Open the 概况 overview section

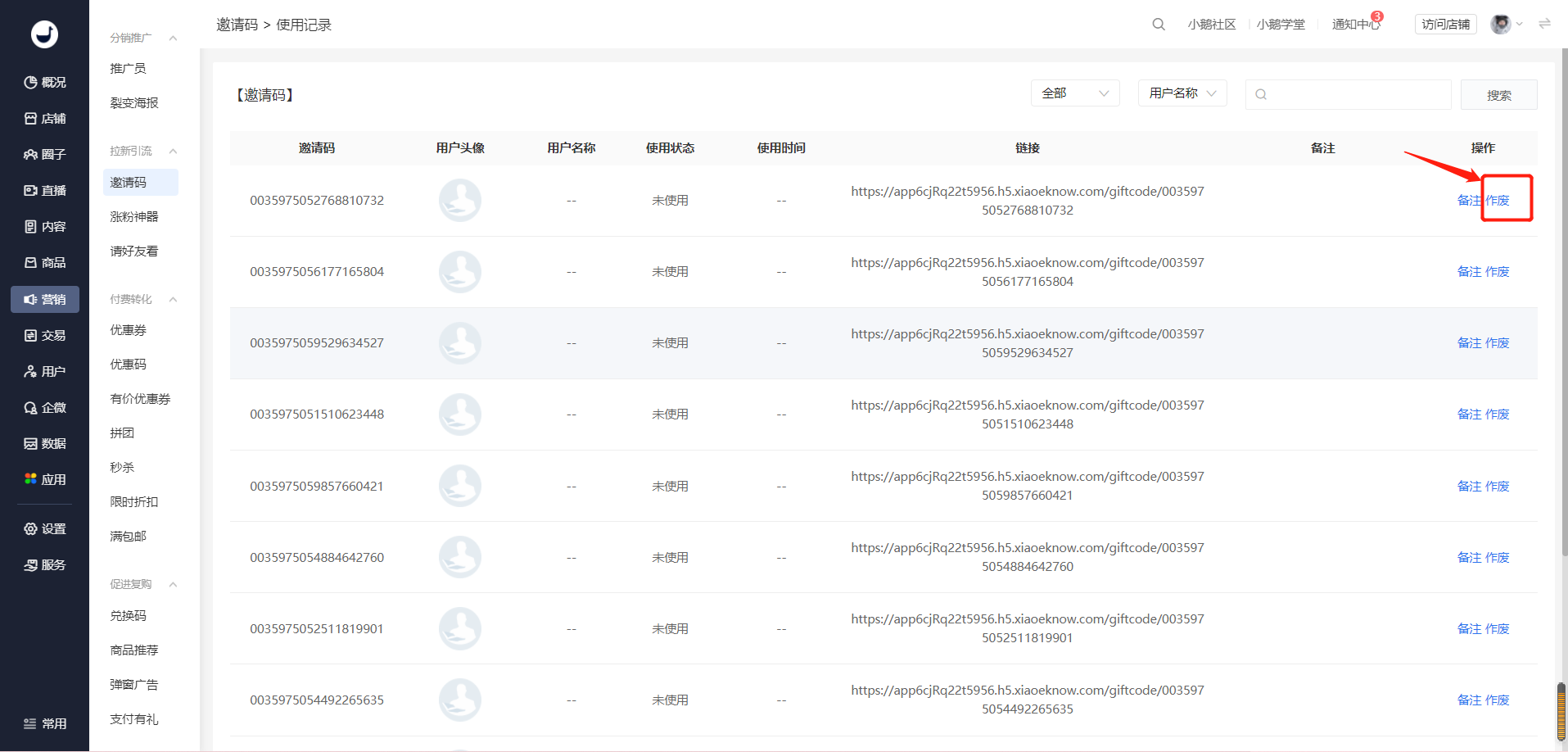click(x=45, y=82)
